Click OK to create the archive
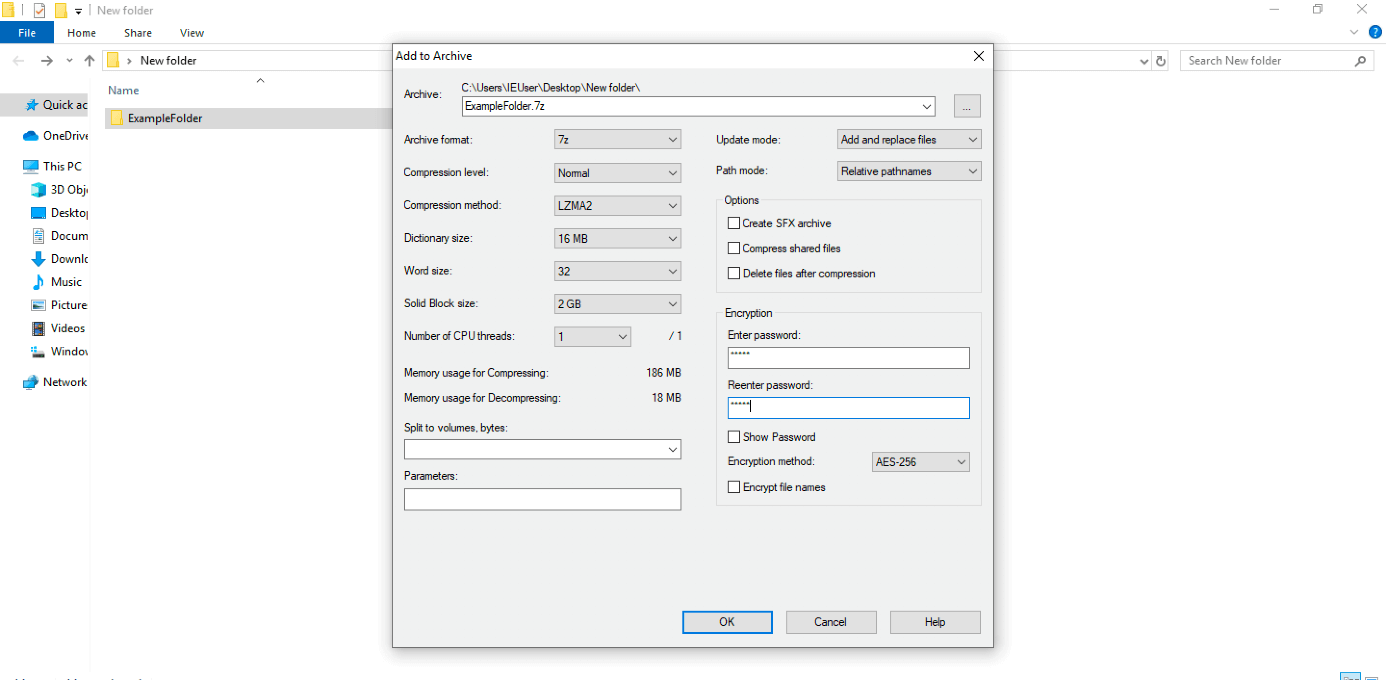This screenshot has height=680, width=1386. coord(727,622)
